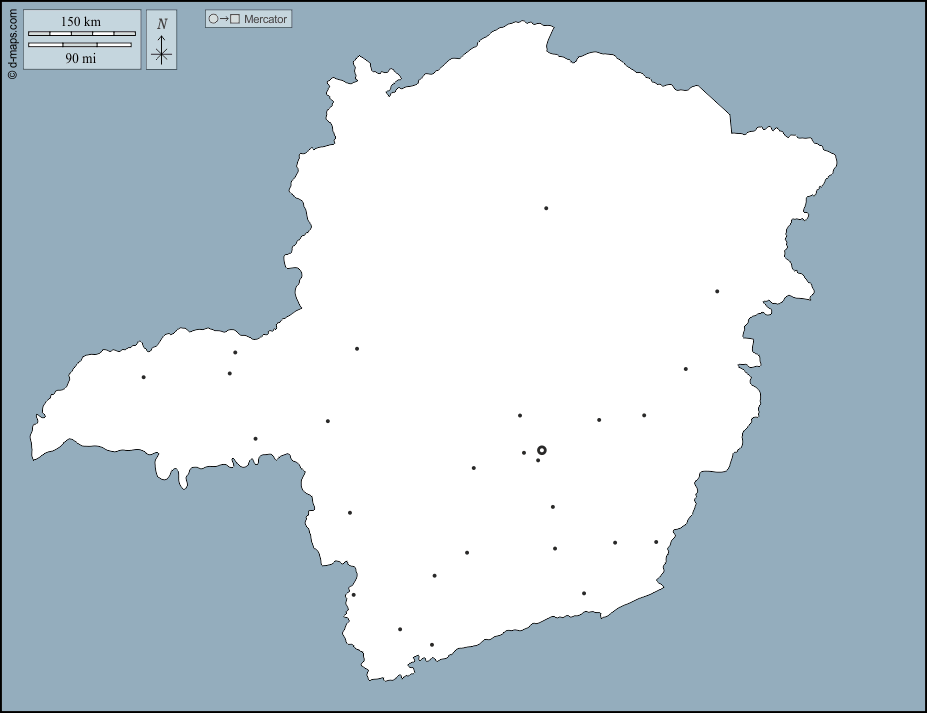Viewport: 927px width, 713px height.
Task: Click the star-shaped base of the compass
Action: point(162,54)
